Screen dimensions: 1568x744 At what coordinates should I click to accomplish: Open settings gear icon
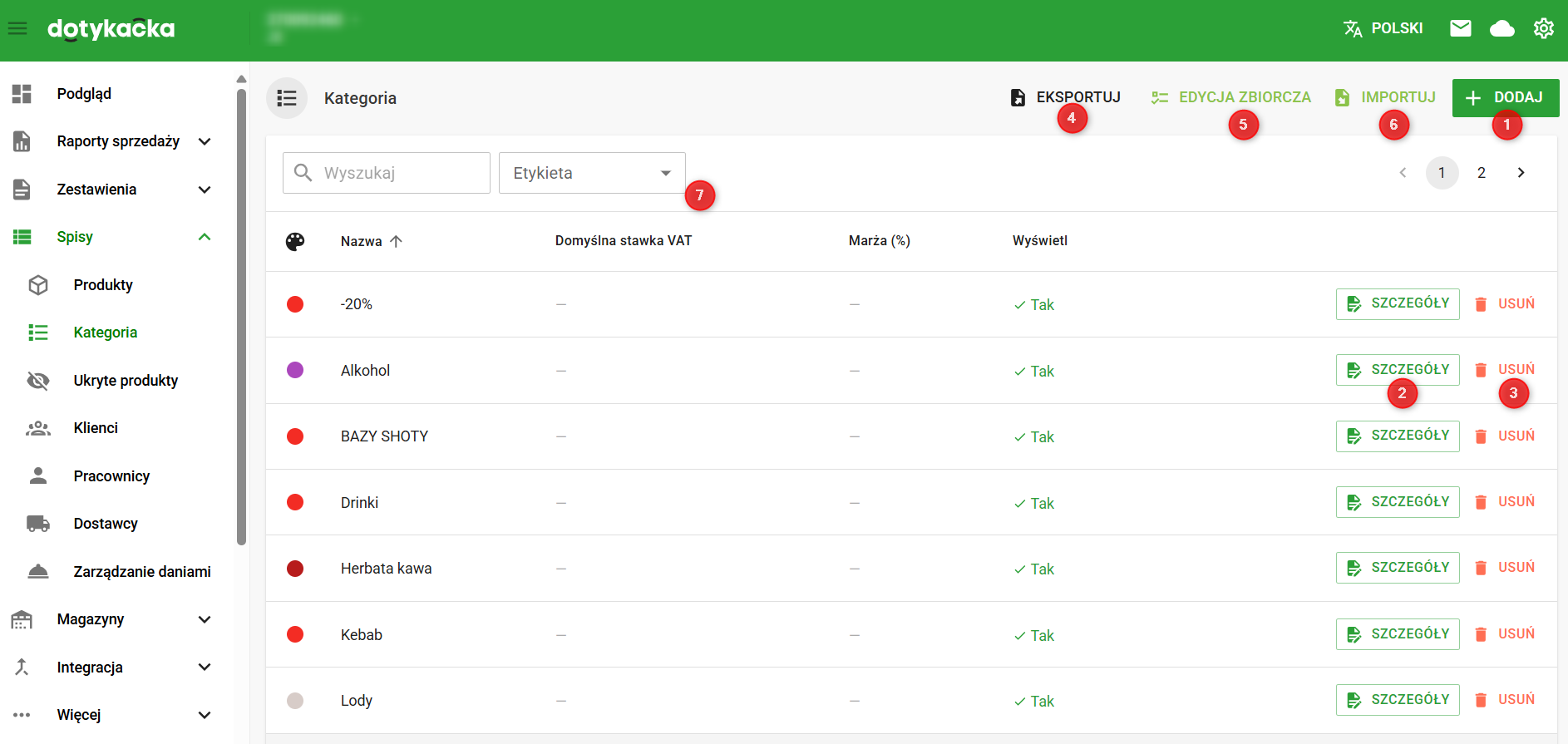point(1543,29)
